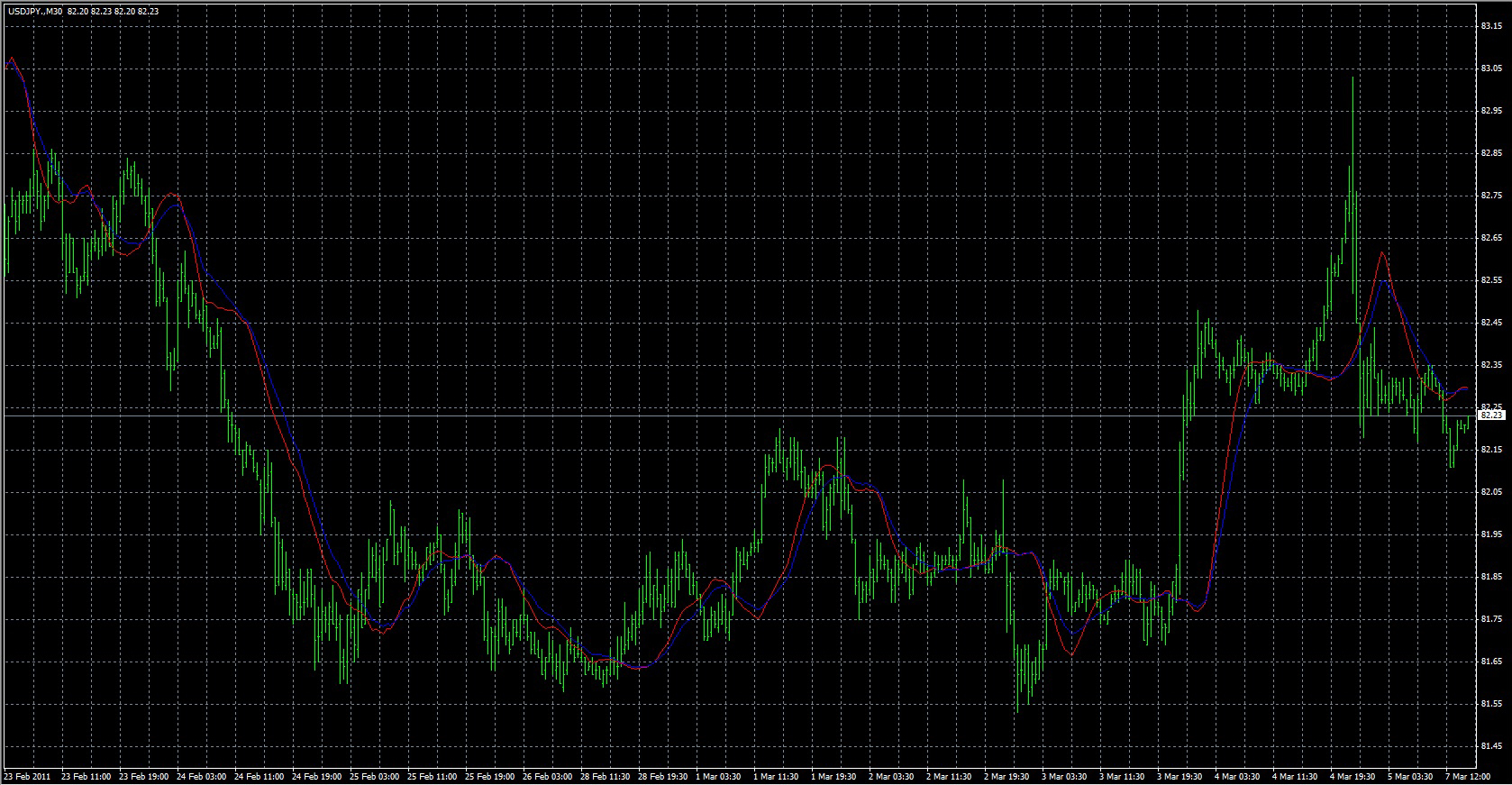Image resolution: width=1512 pixels, height=785 pixels.
Task: Click the red moving average peak near 82.60
Action: [1381, 253]
